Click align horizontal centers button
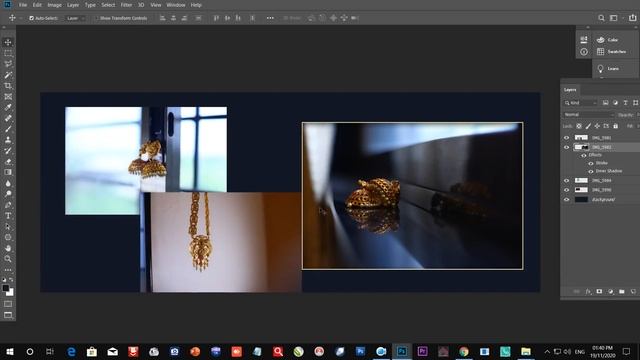Image resolution: width=640 pixels, height=360 pixels. [x=173, y=18]
